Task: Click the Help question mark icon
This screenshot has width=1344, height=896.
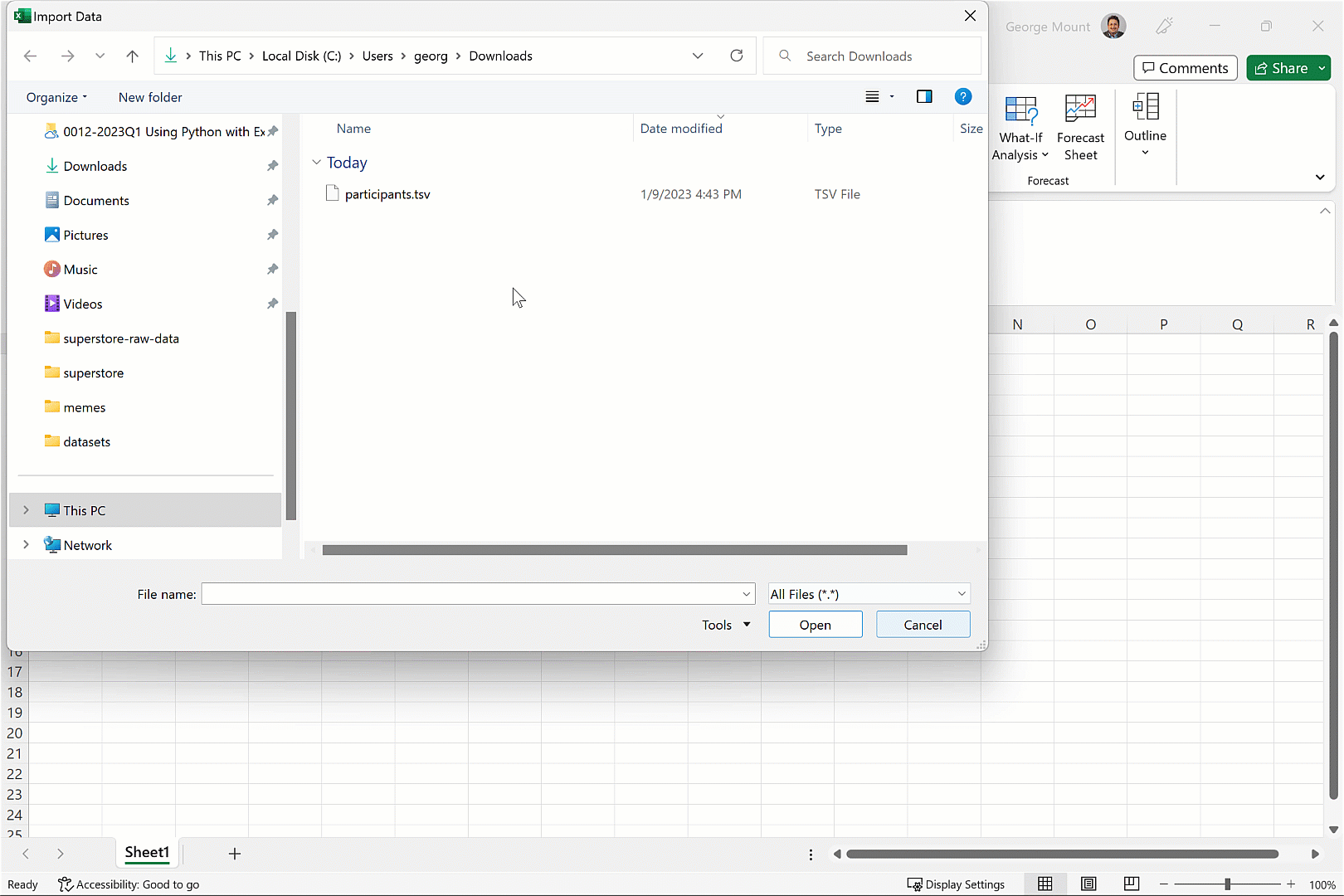Action: pos(962,96)
